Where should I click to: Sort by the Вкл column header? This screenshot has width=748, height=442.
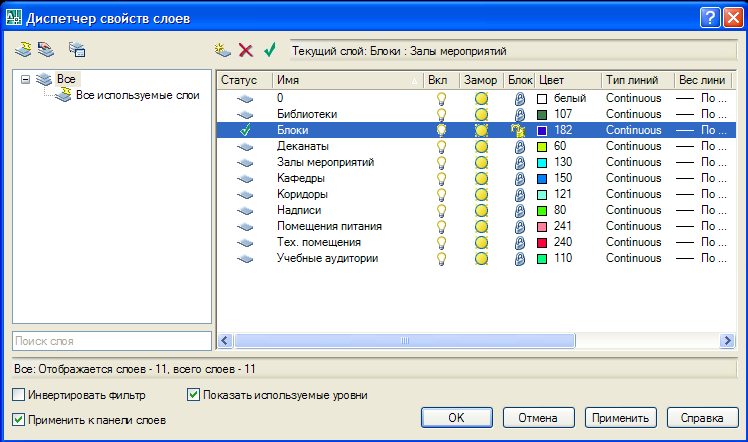click(441, 80)
